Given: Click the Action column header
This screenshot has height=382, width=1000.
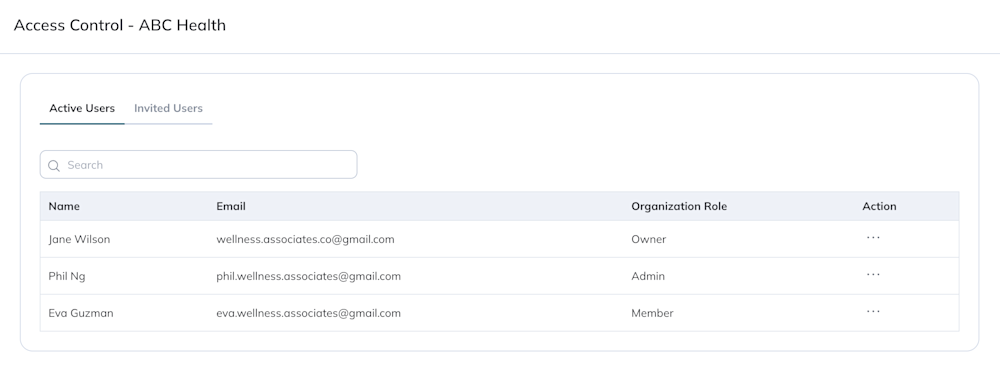Looking at the screenshot, I should (x=879, y=206).
